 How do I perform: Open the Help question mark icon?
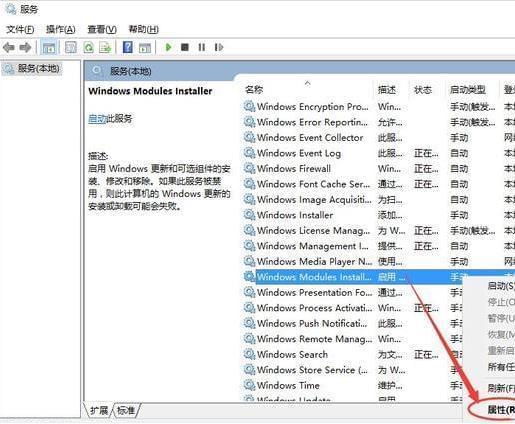pos(127,47)
